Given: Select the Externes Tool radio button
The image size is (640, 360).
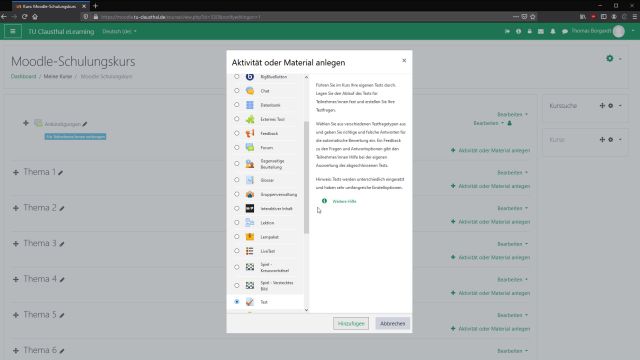Looking at the screenshot, I should coord(237,119).
